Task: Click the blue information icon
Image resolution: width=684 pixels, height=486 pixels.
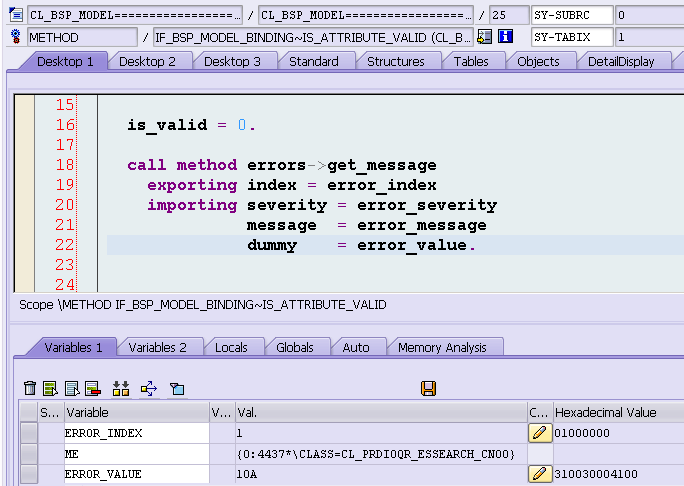Action: click(x=505, y=37)
